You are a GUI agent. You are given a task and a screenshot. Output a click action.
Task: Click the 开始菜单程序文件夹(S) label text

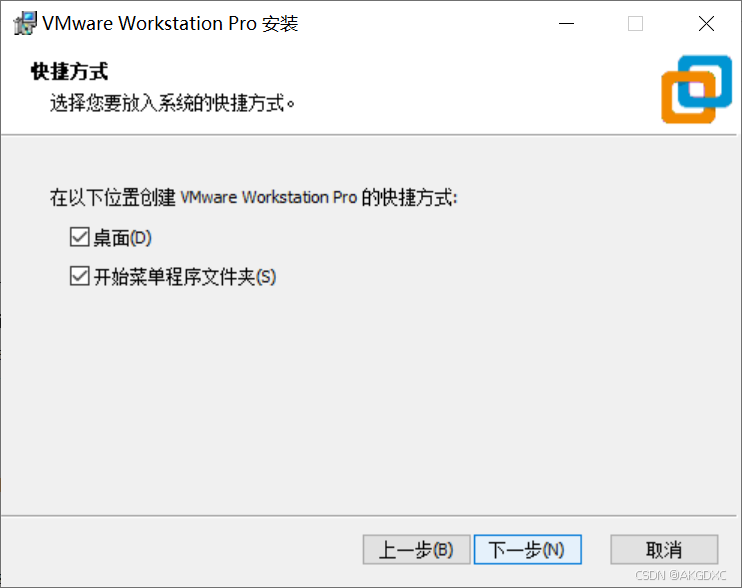tap(185, 277)
